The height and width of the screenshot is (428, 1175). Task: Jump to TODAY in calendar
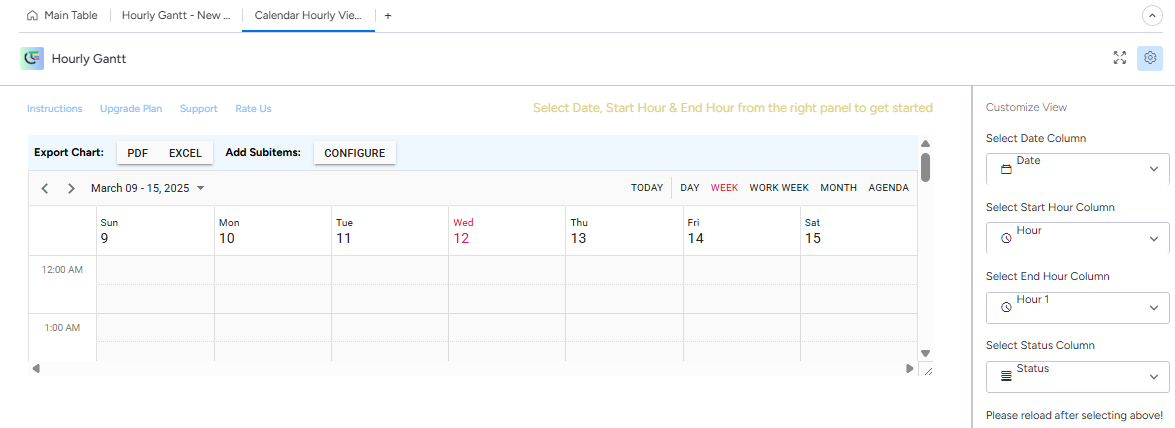(647, 188)
